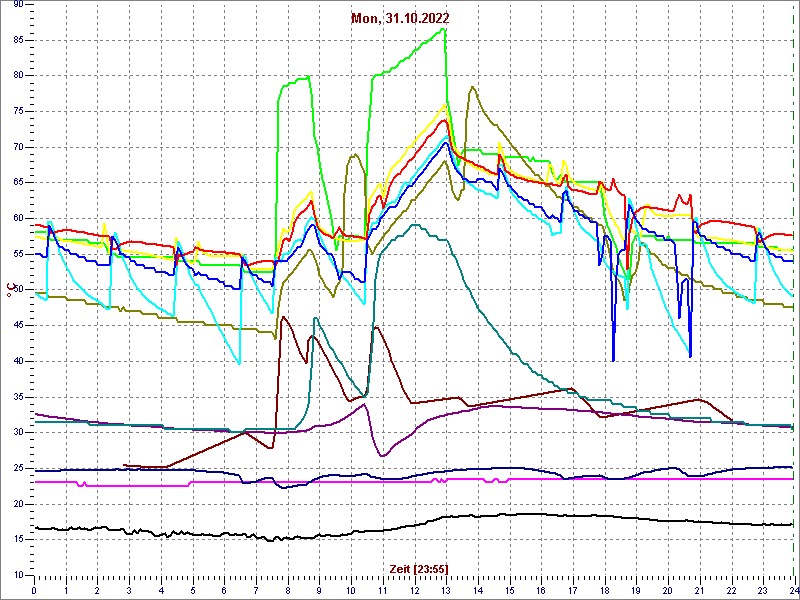Select the '90' temperature axis value
Viewport: 800px width, 600px height.
18,5
